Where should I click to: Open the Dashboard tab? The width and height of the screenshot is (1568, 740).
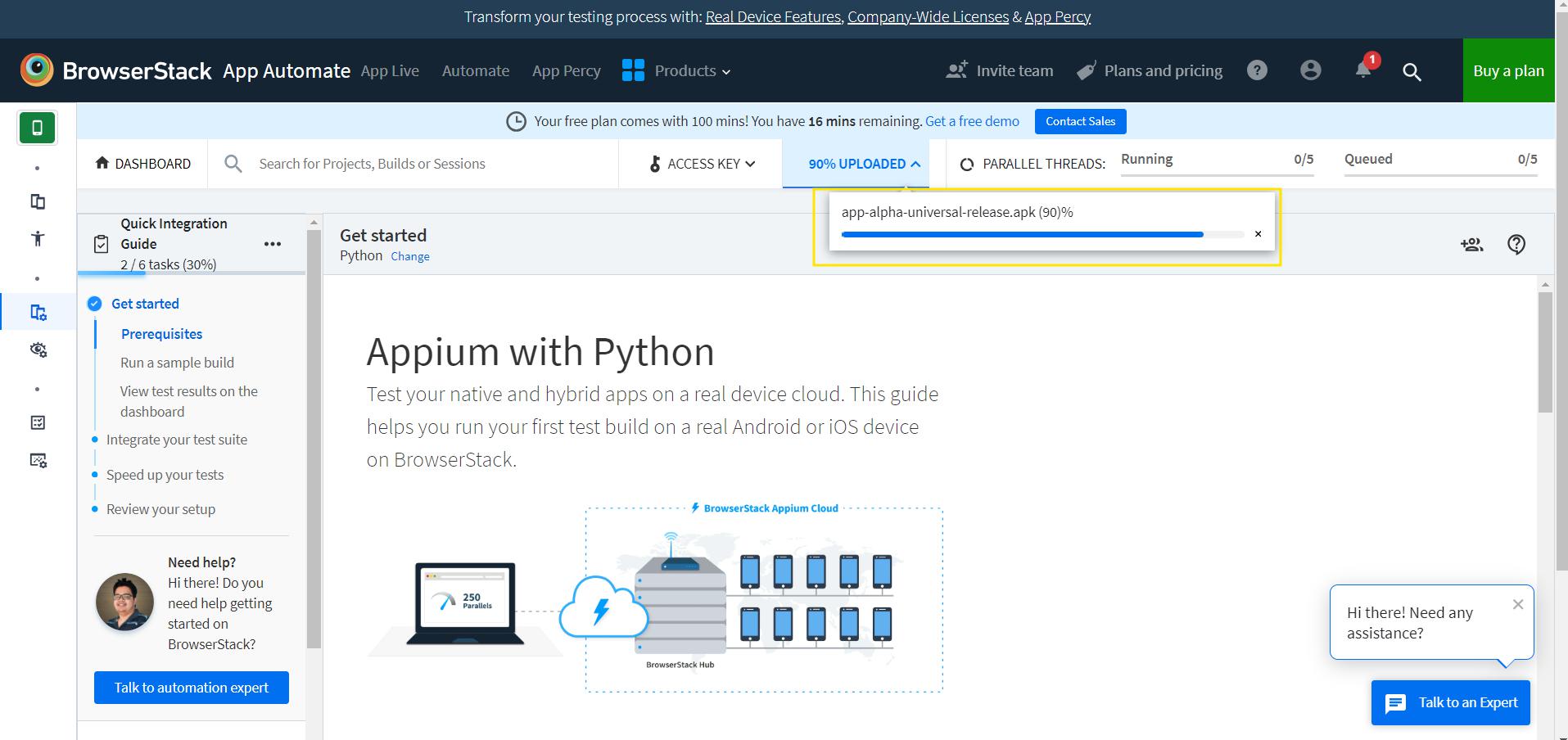tap(142, 164)
